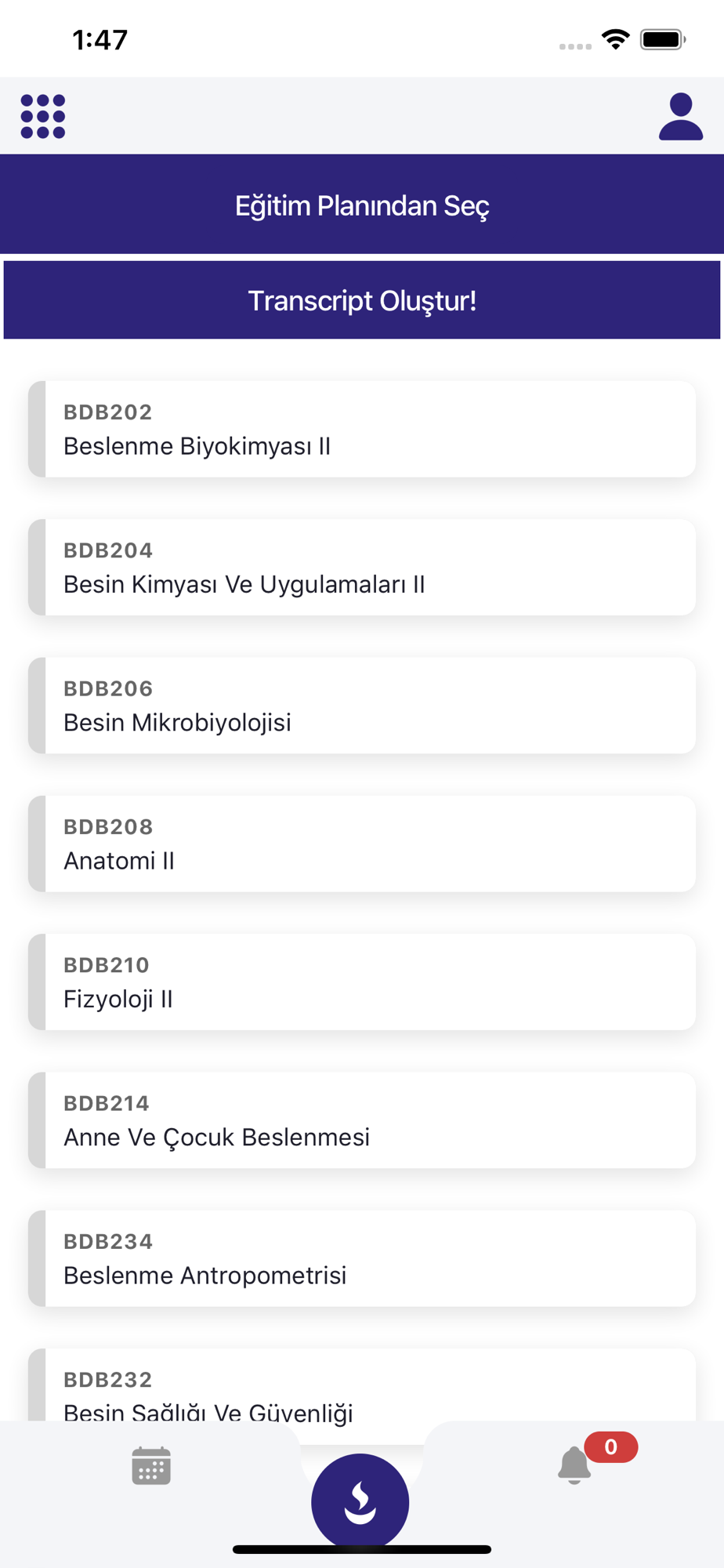The height and width of the screenshot is (1568, 724).
Task: Choose BDB234 Beslenme Antropometrisi card
Action: [362, 1258]
